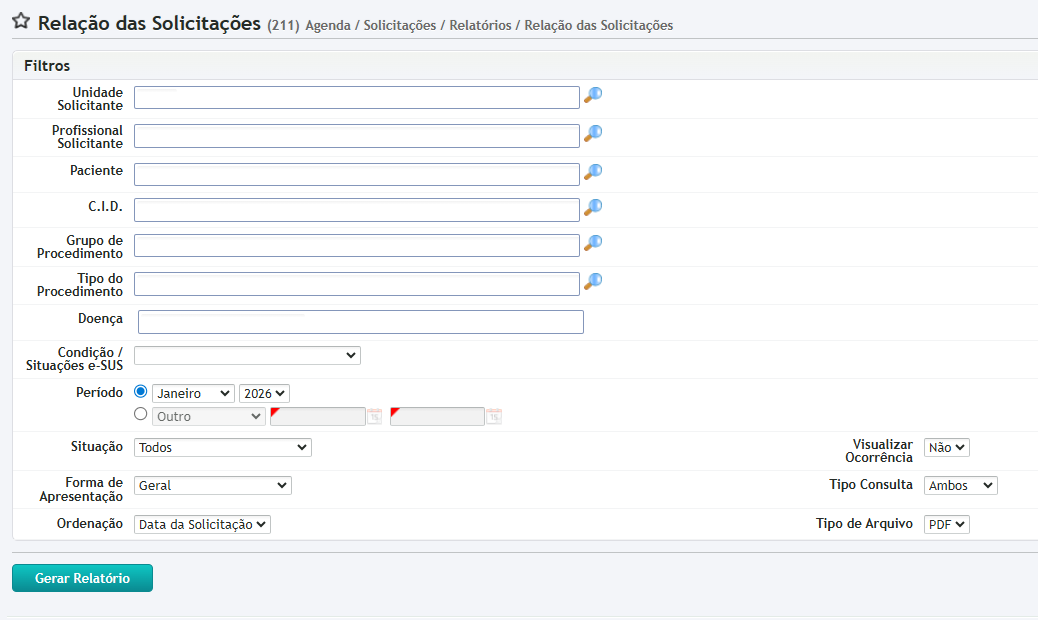Click Tipo do Procedimento search icon
Image resolution: width=1038 pixels, height=620 pixels.
coord(593,282)
